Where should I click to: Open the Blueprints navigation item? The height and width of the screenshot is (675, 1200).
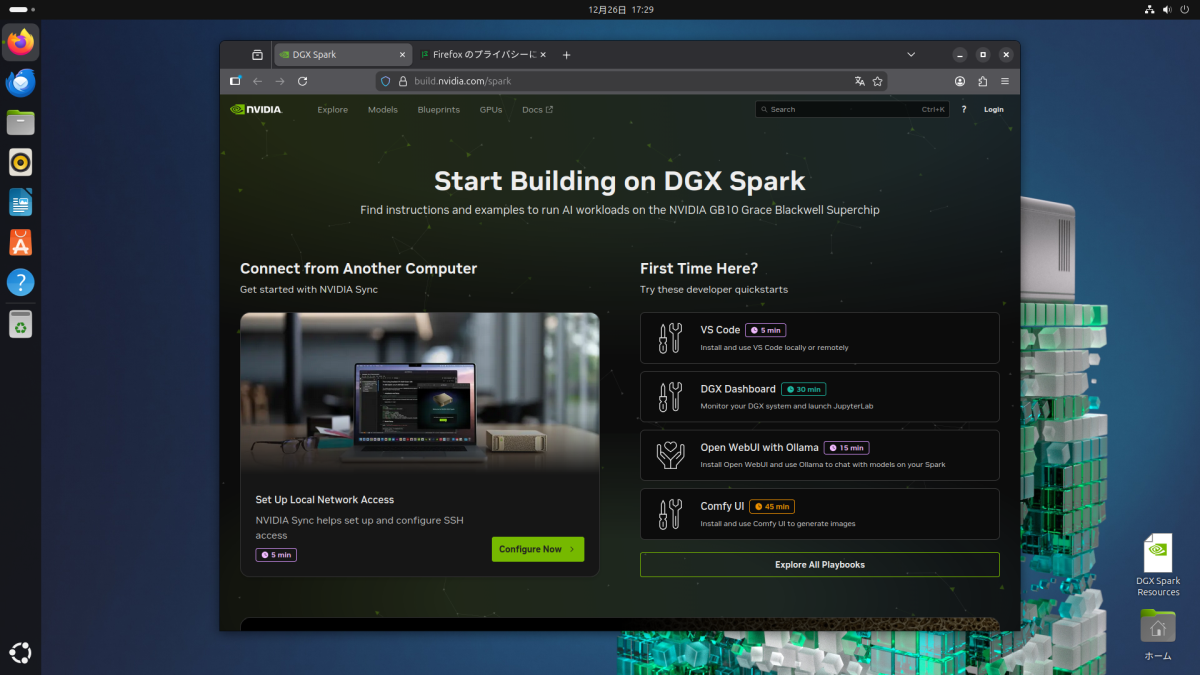click(x=438, y=110)
